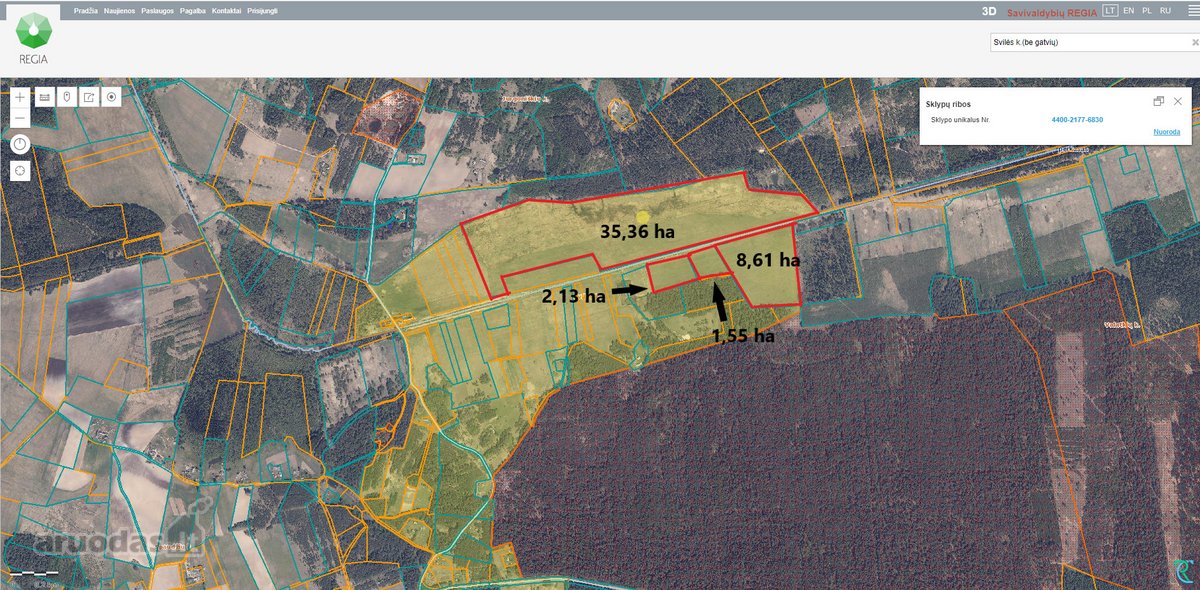Zoom in with the plus button

20,97
